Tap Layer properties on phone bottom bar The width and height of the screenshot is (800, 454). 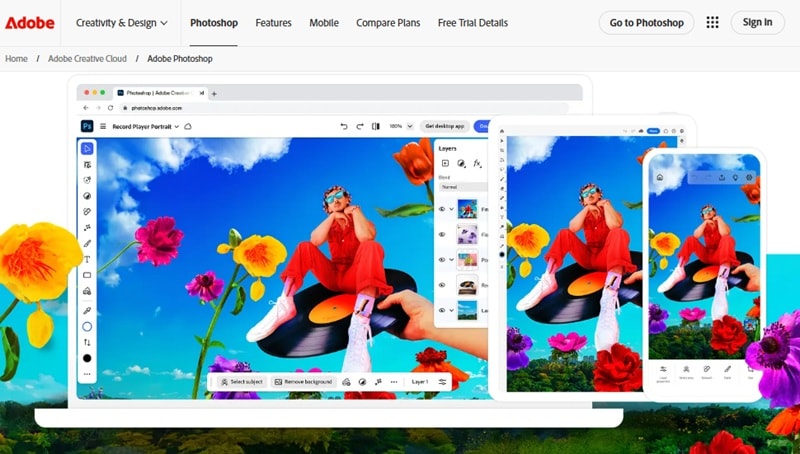pyautogui.click(x=663, y=373)
